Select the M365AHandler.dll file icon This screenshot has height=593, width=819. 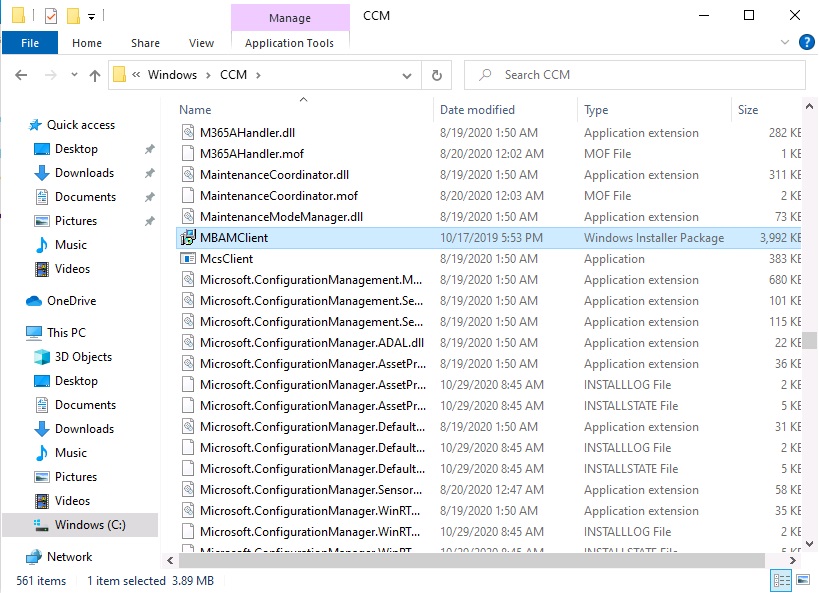tap(188, 133)
